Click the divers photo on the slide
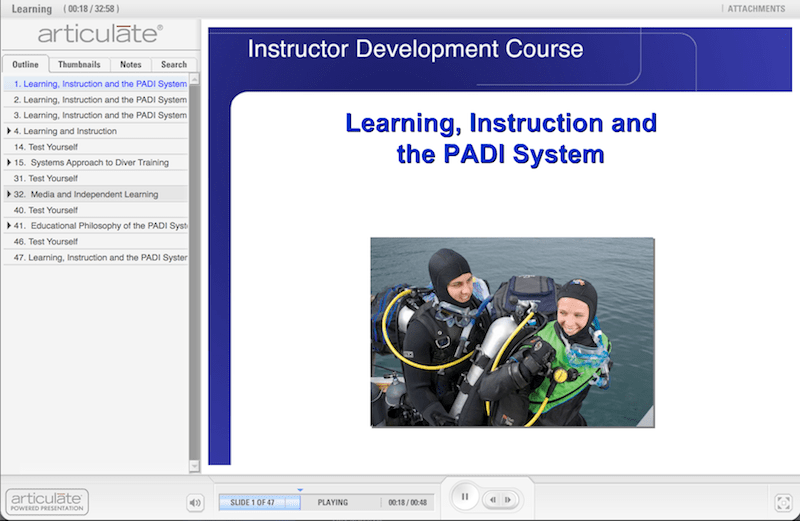This screenshot has width=800, height=521. pyautogui.click(x=512, y=332)
